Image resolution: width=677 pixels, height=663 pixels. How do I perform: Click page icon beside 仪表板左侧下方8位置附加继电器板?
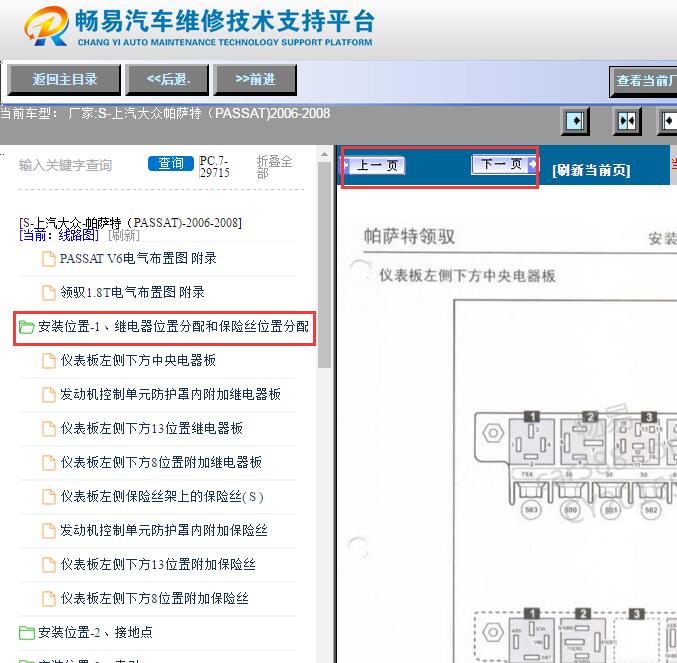click(x=49, y=463)
